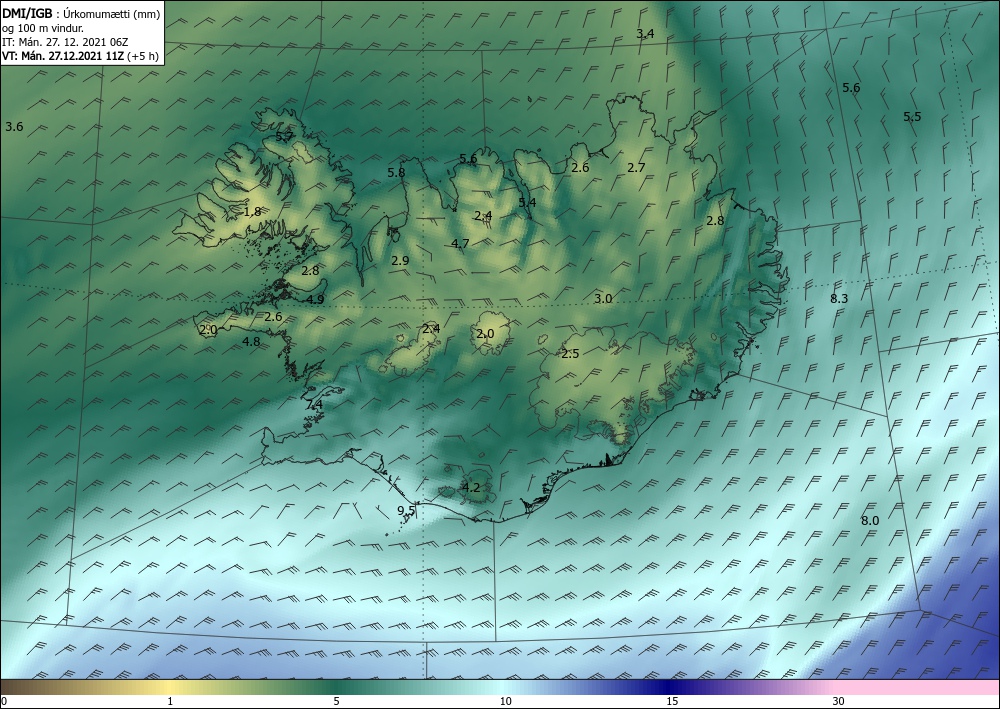
Task: Click the 7.4 precipitation value
Action: (314, 405)
